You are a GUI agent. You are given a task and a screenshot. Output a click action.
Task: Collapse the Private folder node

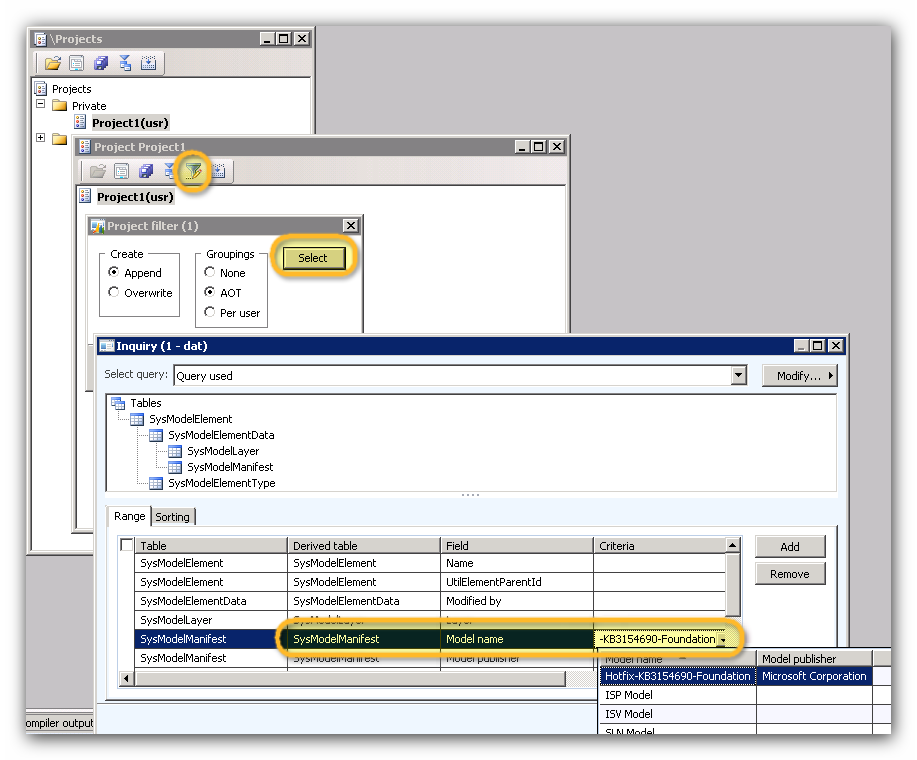pos(41,104)
